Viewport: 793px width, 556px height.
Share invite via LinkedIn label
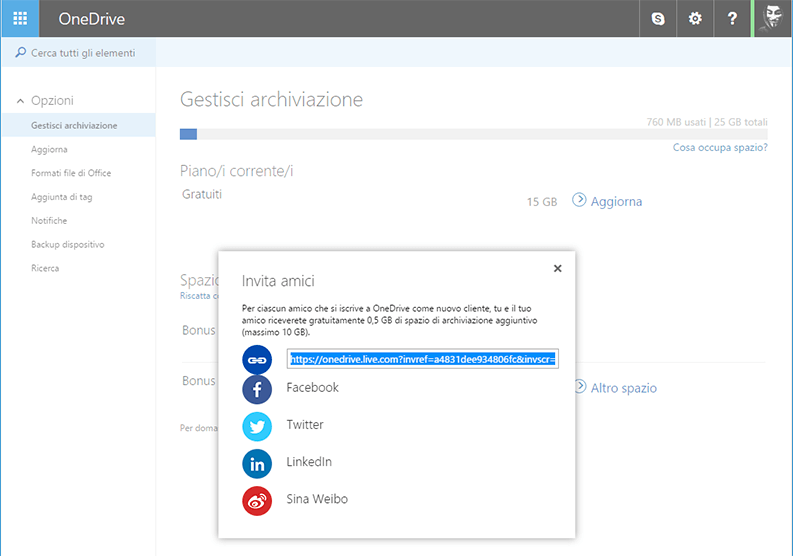pyautogui.click(x=309, y=461)
